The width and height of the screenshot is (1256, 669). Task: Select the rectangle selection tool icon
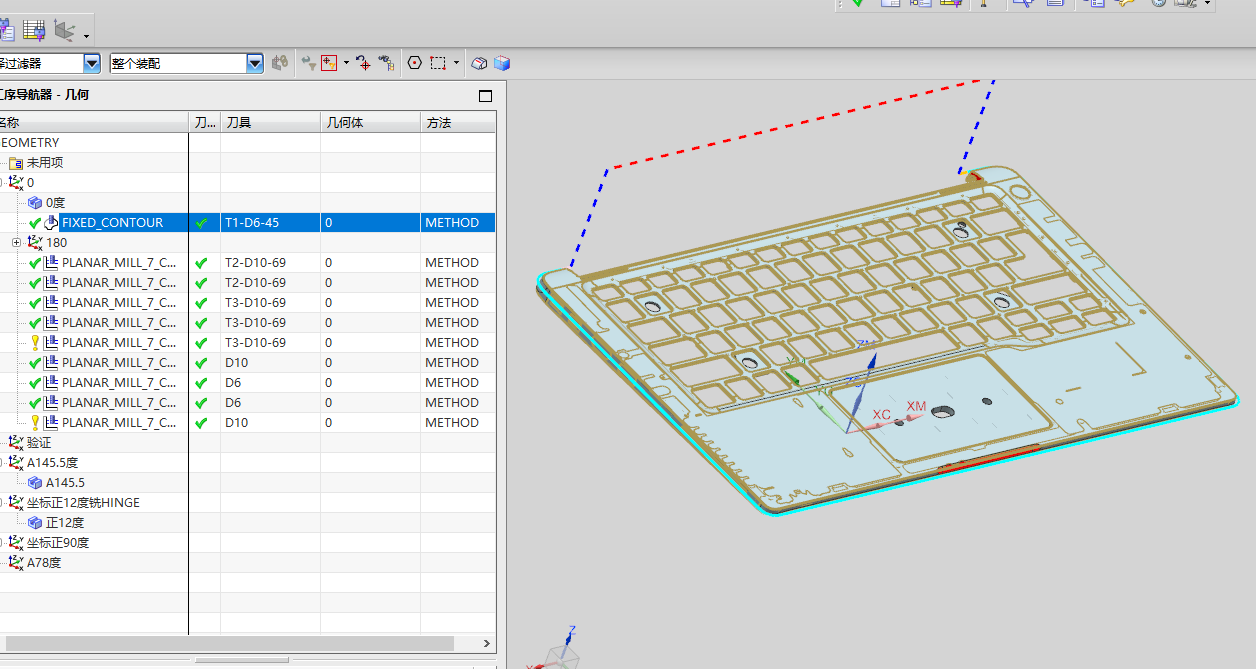[438, 63]
